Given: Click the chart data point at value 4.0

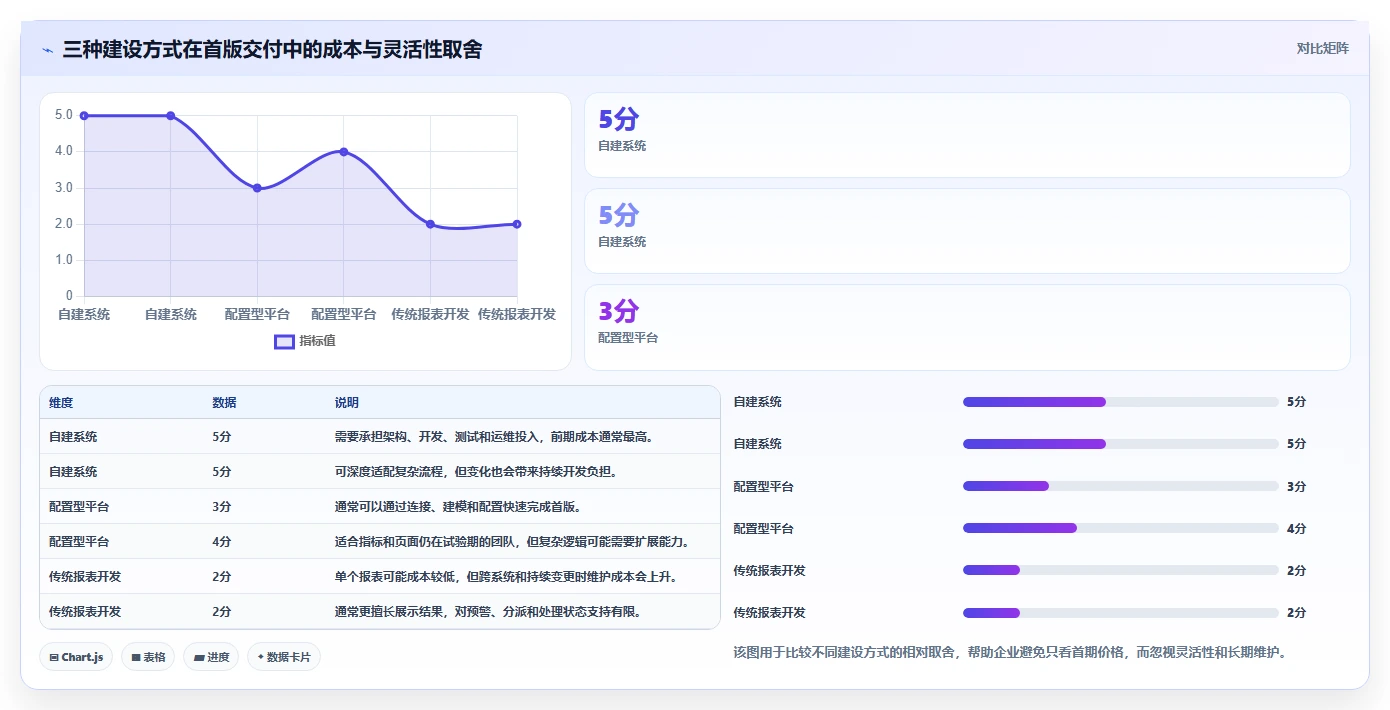Looking at the screenshot, I should tap(344, 152).
